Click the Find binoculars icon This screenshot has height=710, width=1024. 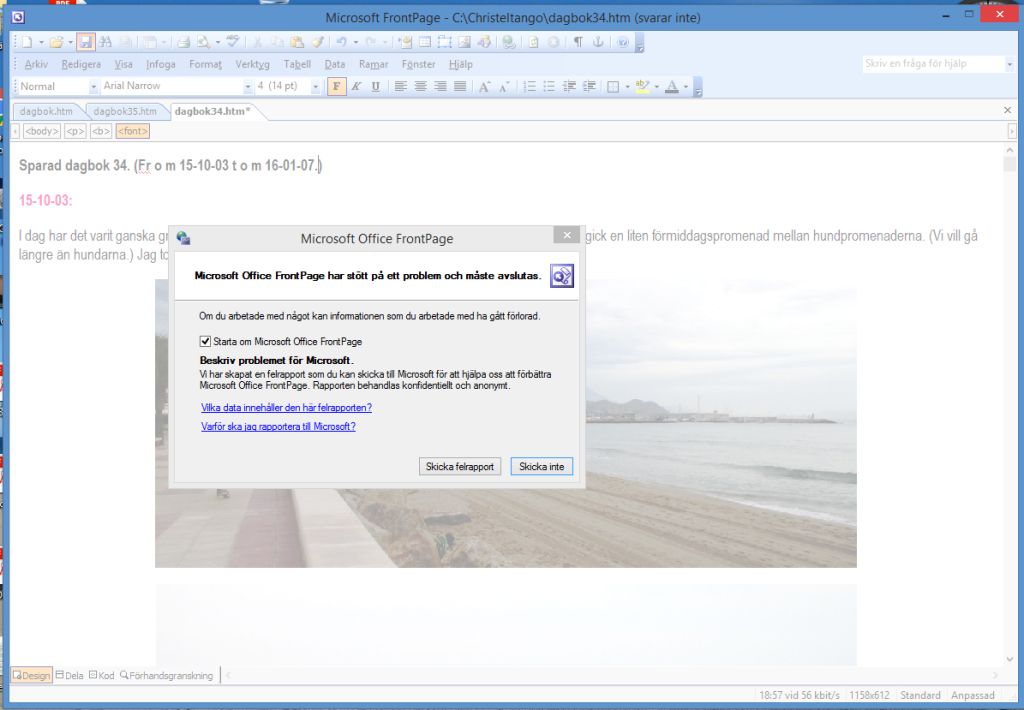tap(105, 42)
